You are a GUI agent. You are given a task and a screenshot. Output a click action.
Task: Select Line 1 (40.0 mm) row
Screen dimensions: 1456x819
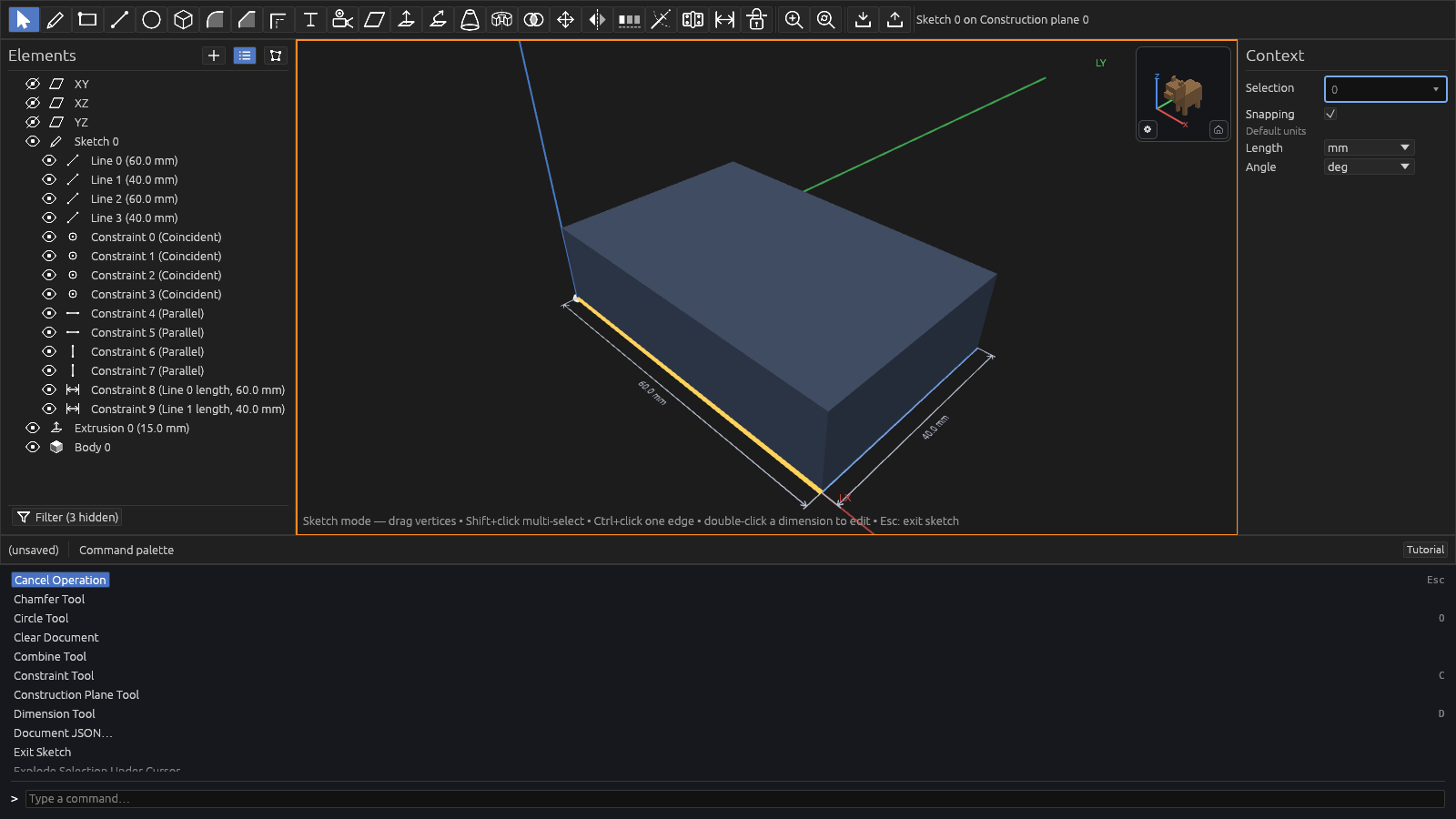coord(135,179)
